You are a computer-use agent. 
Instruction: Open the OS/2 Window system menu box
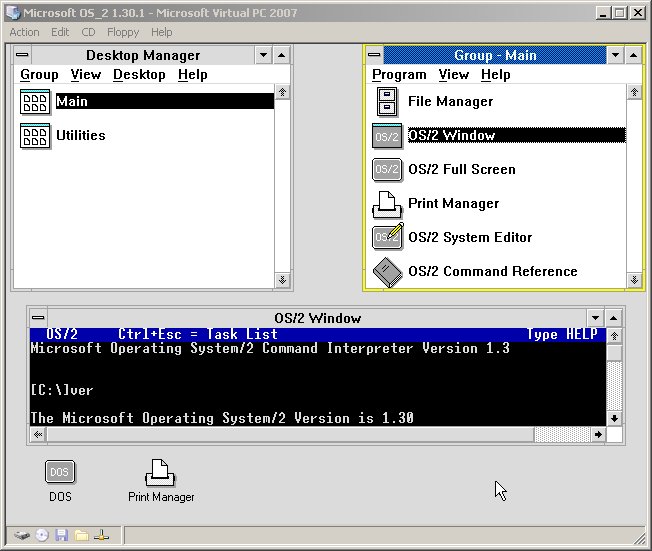[x=38, y=318]
